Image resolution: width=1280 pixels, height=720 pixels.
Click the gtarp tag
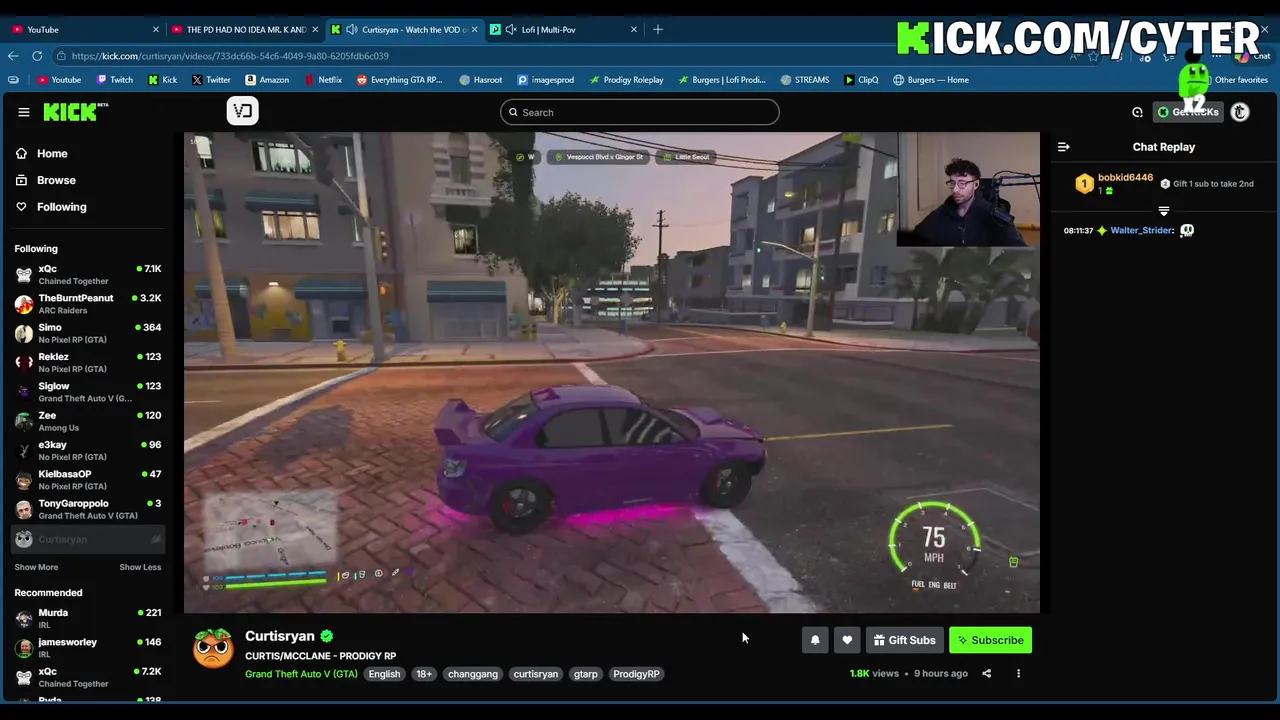pos(586,674)
